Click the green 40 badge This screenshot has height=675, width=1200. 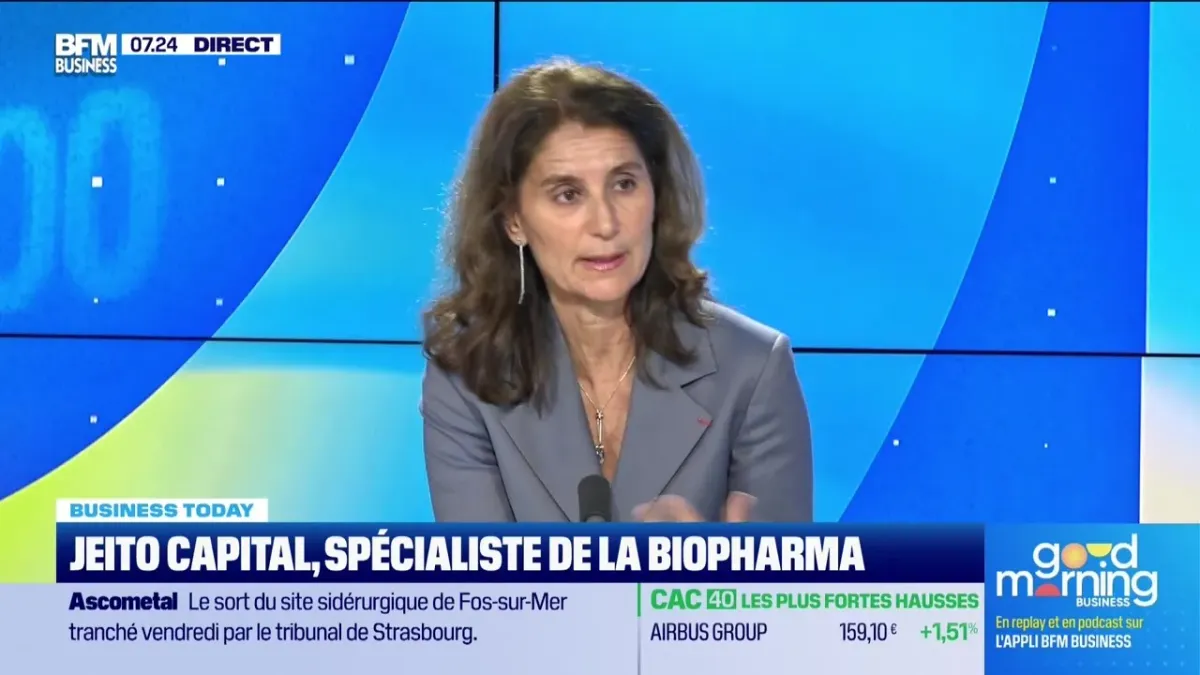tap(721, 600)
